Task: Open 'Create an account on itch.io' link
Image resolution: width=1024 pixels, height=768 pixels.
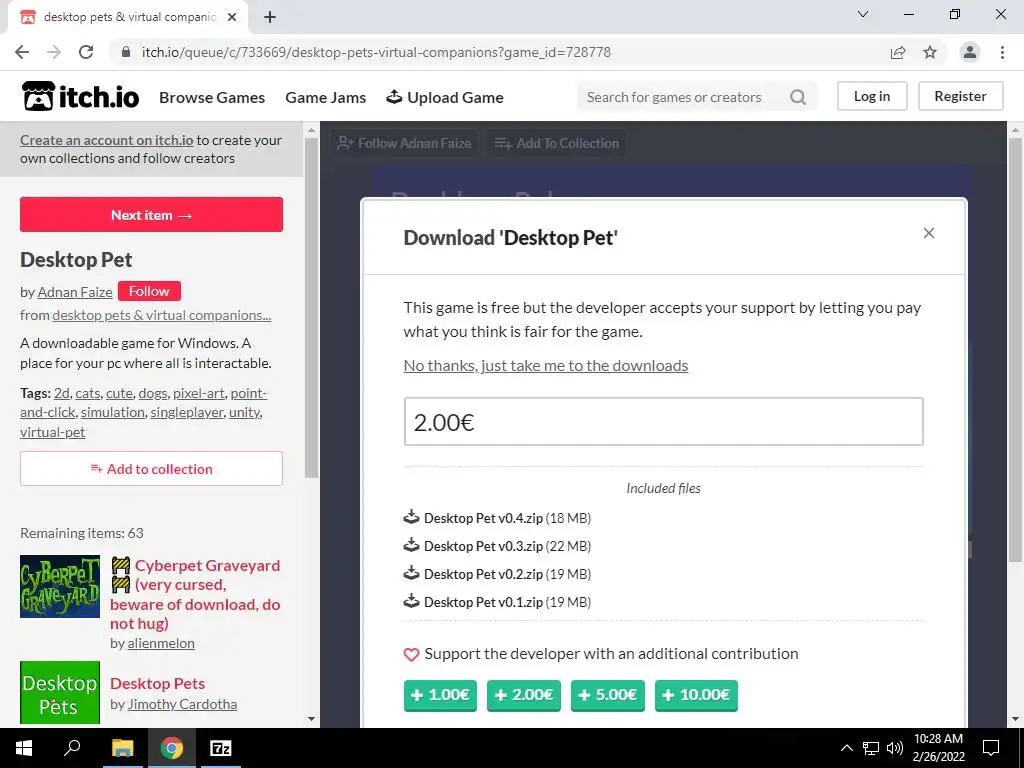Action: coord(106,140)
